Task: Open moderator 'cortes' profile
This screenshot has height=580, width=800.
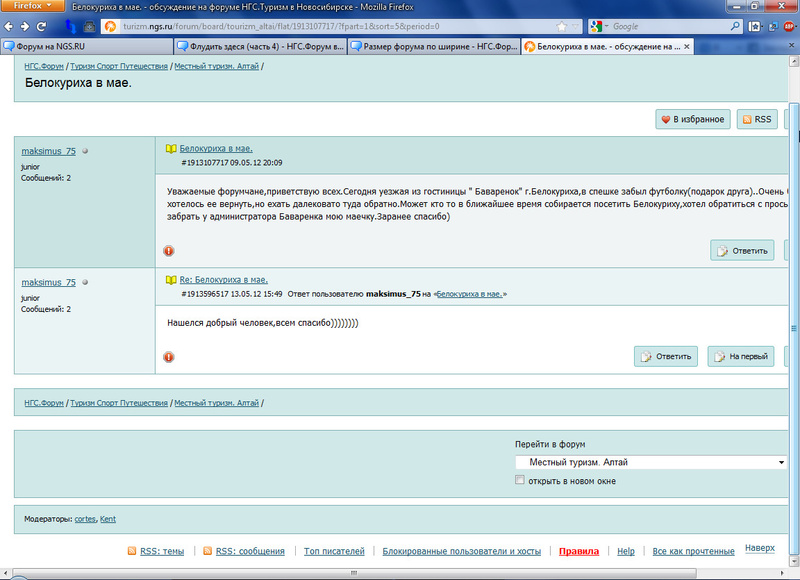Action: pyautogui.click(x=85, y=519)
